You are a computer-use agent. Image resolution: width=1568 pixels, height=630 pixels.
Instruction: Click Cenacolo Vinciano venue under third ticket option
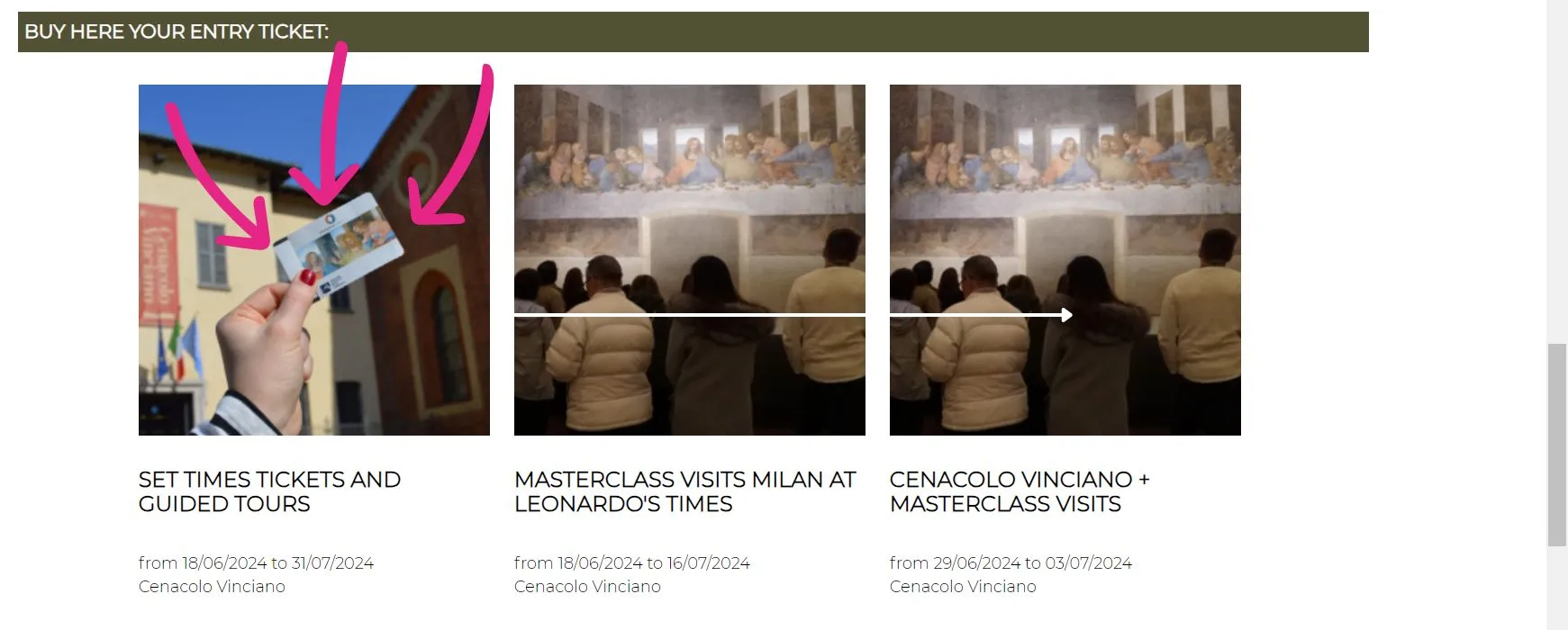coord(963,587)
